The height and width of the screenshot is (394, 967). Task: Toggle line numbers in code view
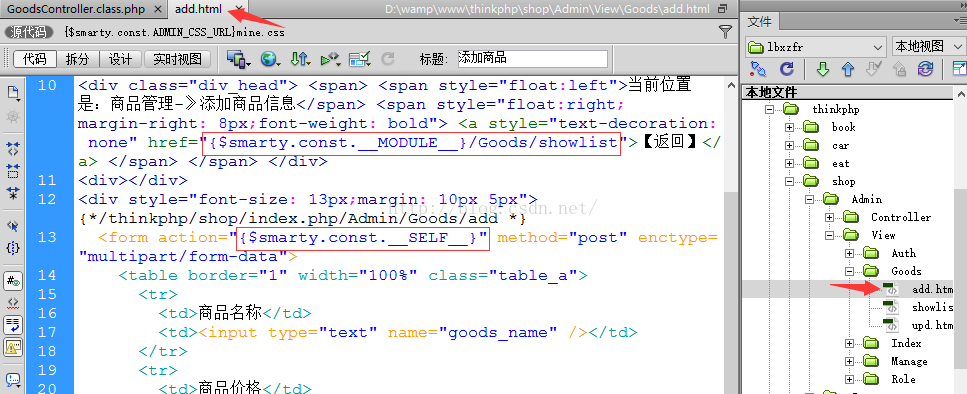(x=13, y=281)
